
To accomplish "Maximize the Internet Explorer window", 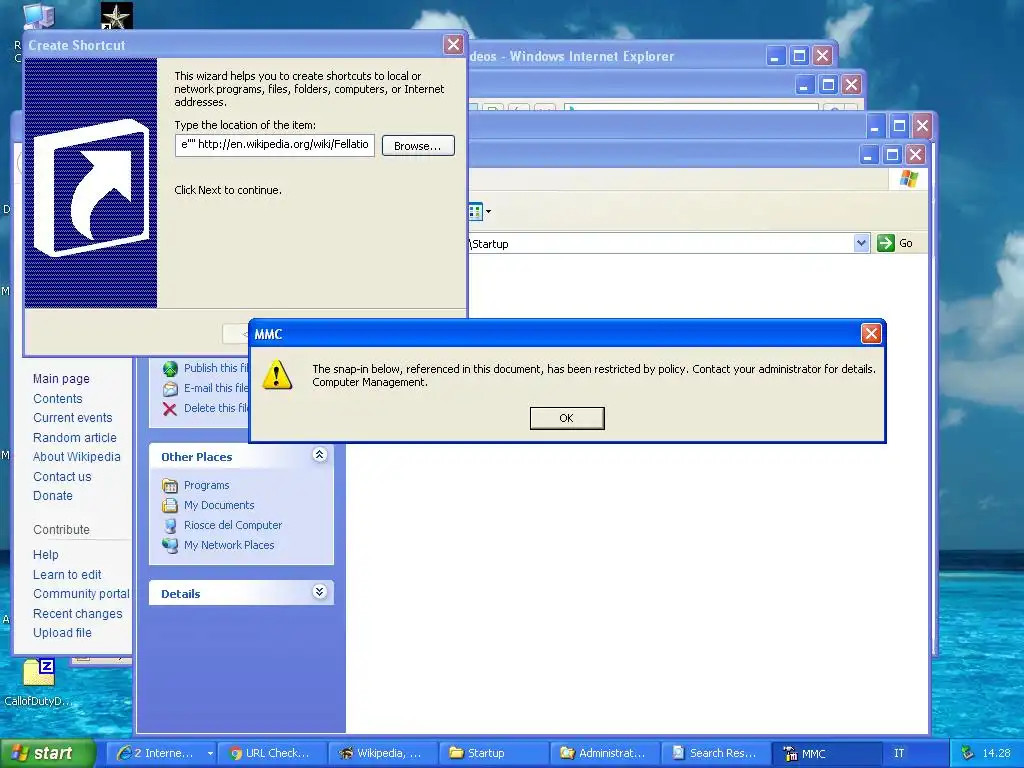I will pyautogui.click(x=799, y=56).
